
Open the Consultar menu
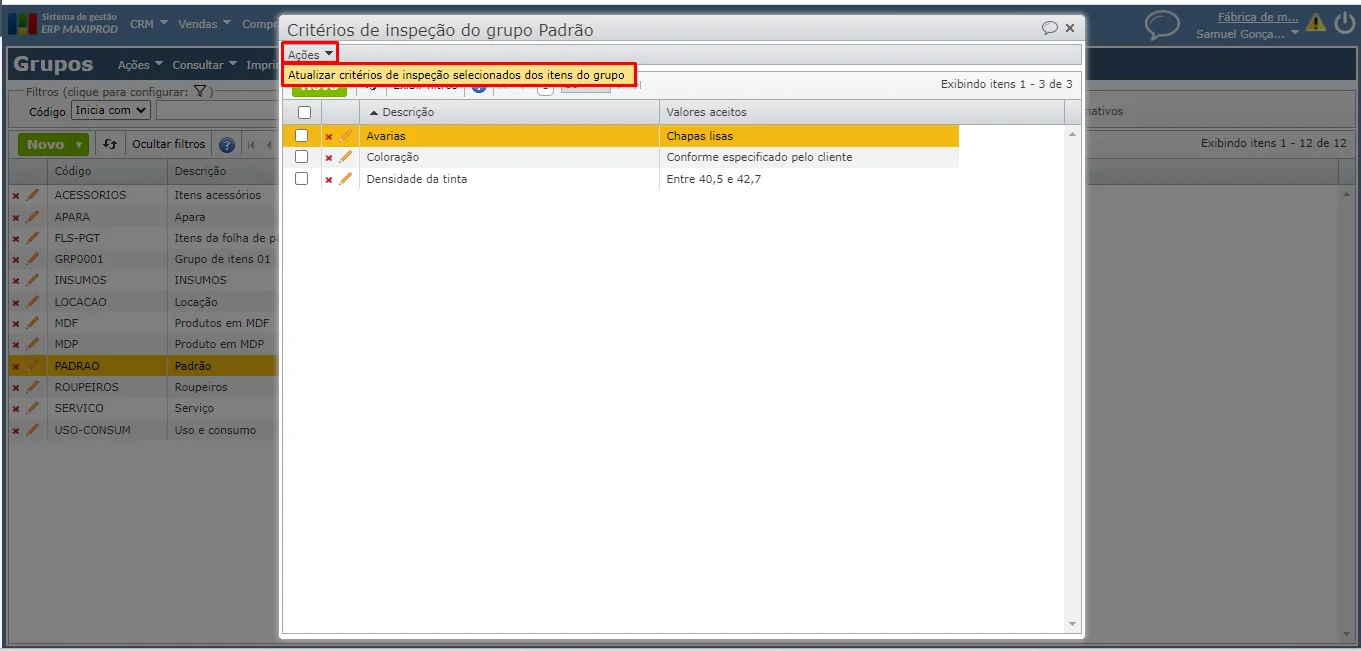(x=204, y=65)
